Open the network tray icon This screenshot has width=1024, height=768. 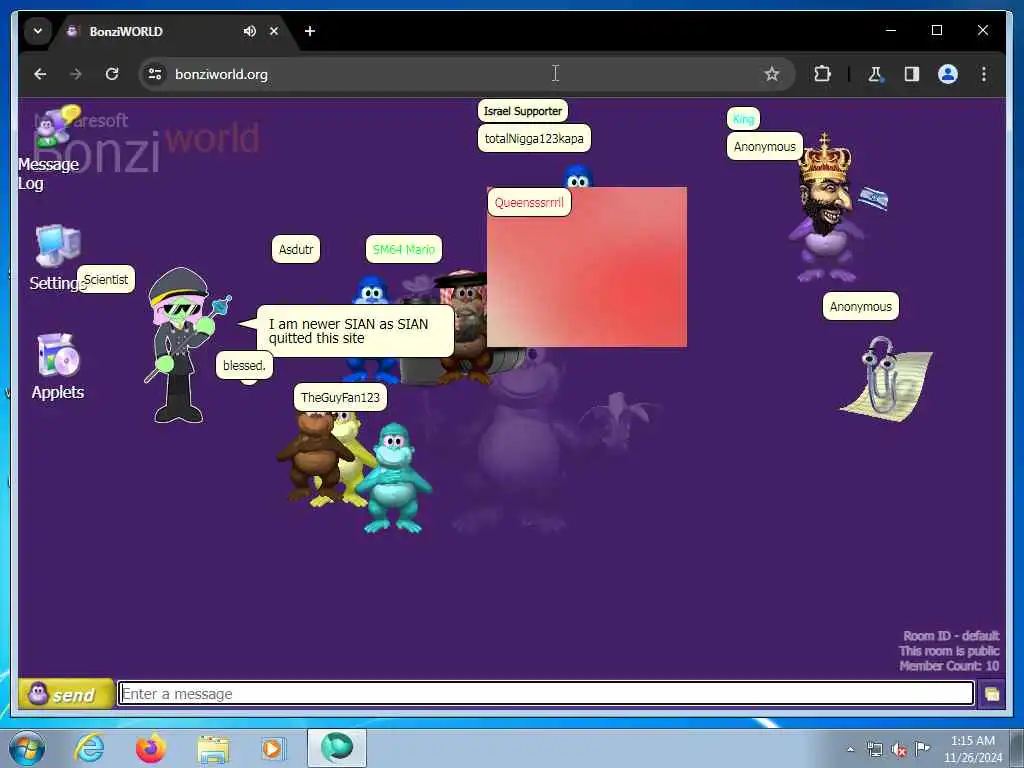[x=874, y=749]
